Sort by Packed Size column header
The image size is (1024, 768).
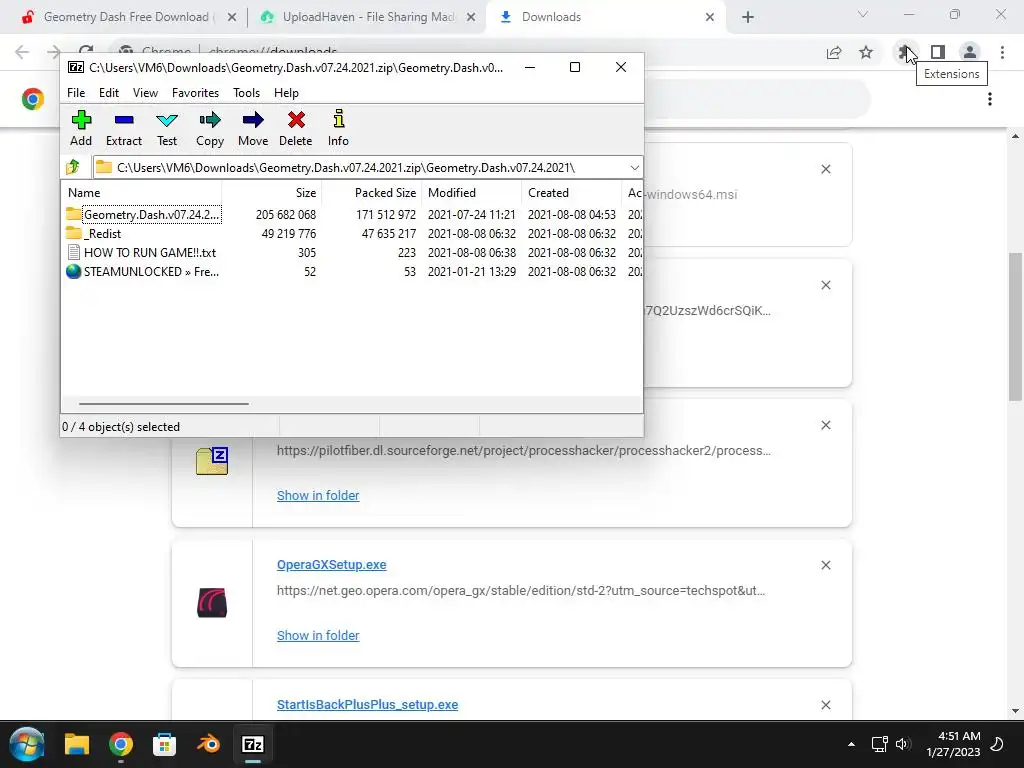click(372, 193)
